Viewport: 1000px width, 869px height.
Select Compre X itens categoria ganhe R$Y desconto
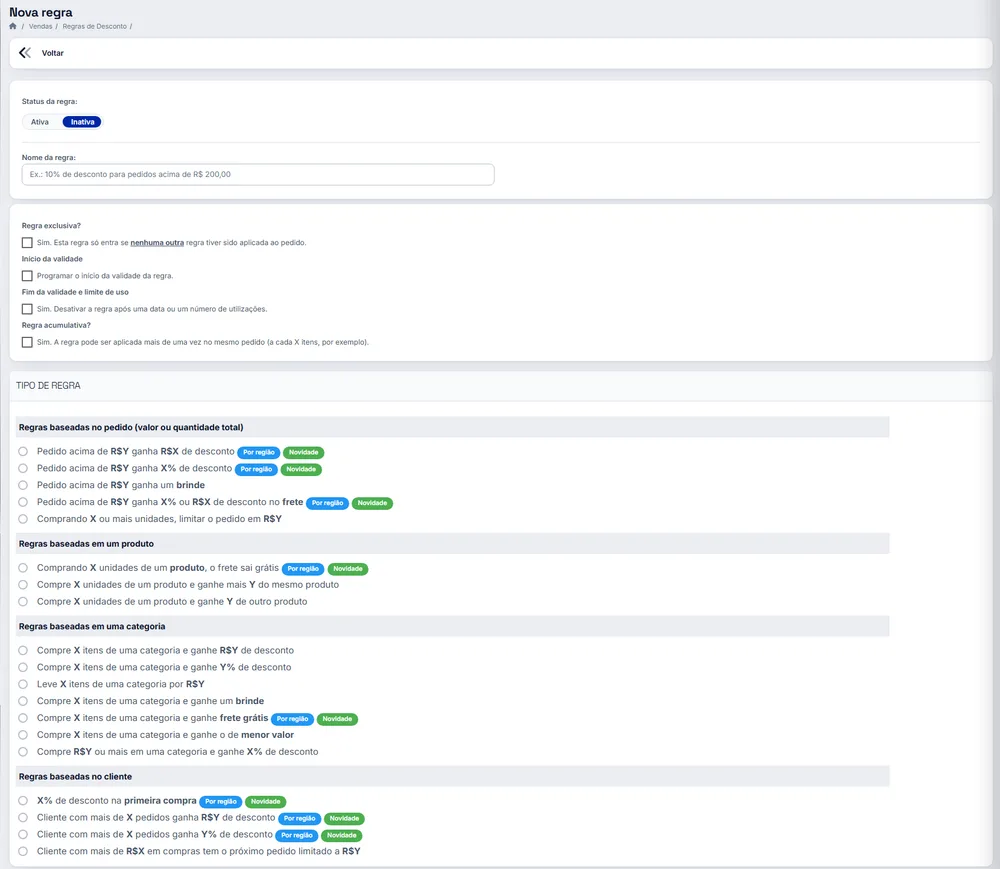23,650
